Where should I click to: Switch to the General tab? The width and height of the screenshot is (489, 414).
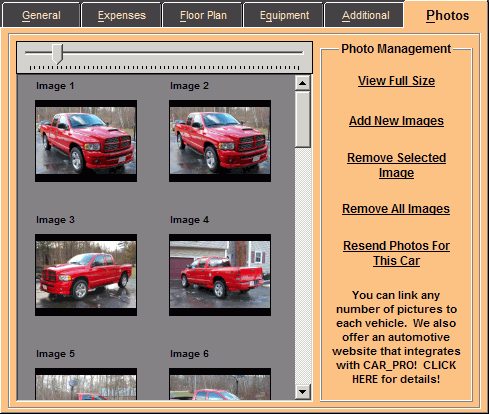pos(41,15)
